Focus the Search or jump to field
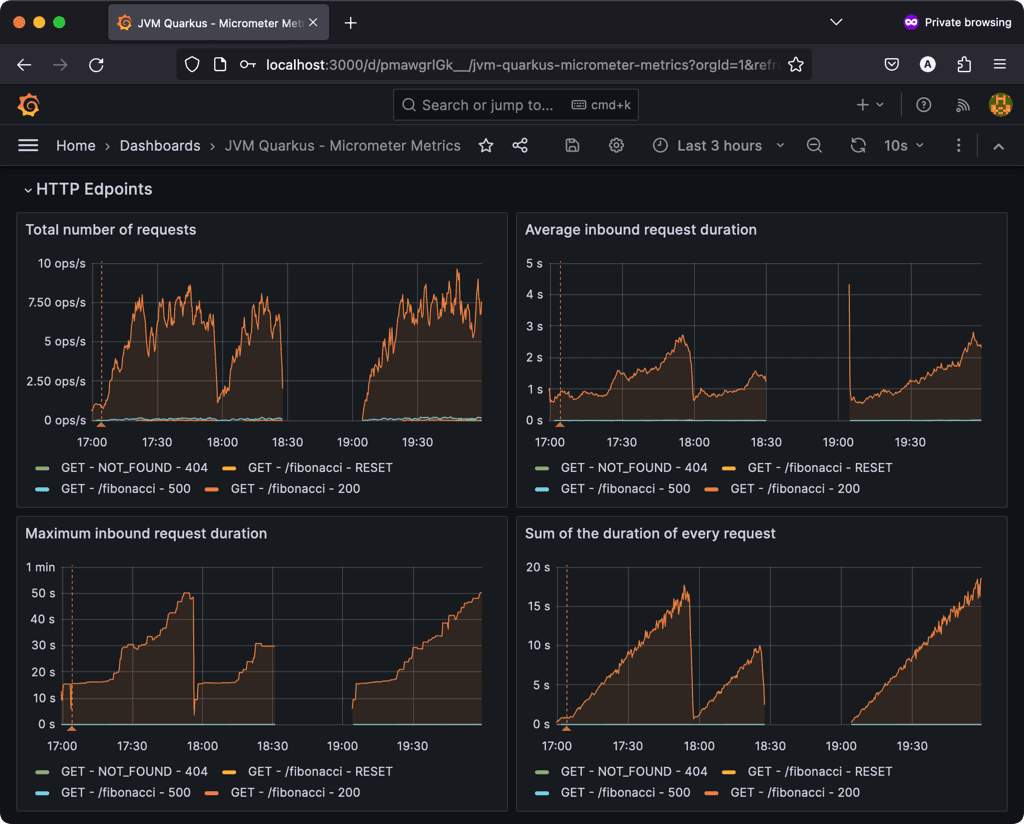Screen dimensions: 1024x824 516,105
